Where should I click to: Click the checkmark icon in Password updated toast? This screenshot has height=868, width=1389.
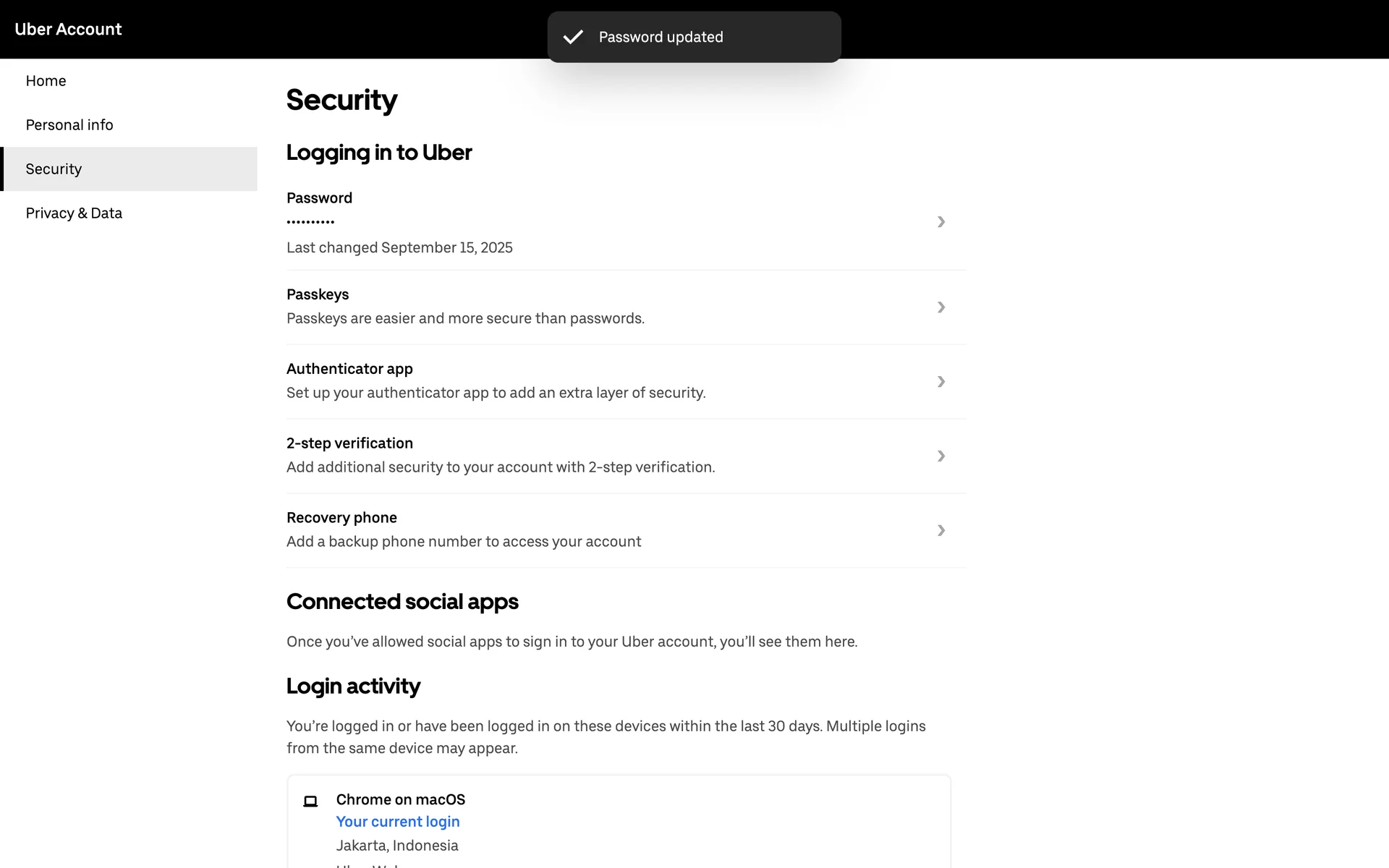point(573,37)
